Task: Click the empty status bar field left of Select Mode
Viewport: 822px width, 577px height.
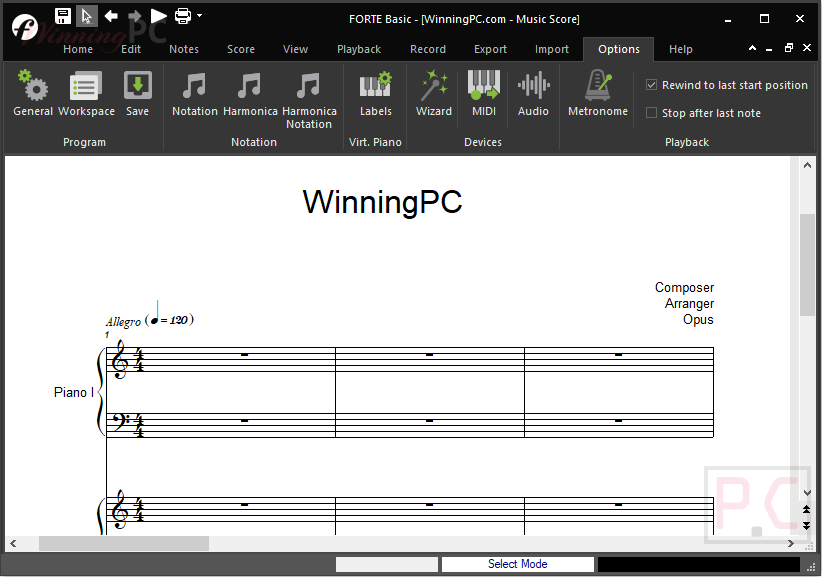Action: point(386,564)
